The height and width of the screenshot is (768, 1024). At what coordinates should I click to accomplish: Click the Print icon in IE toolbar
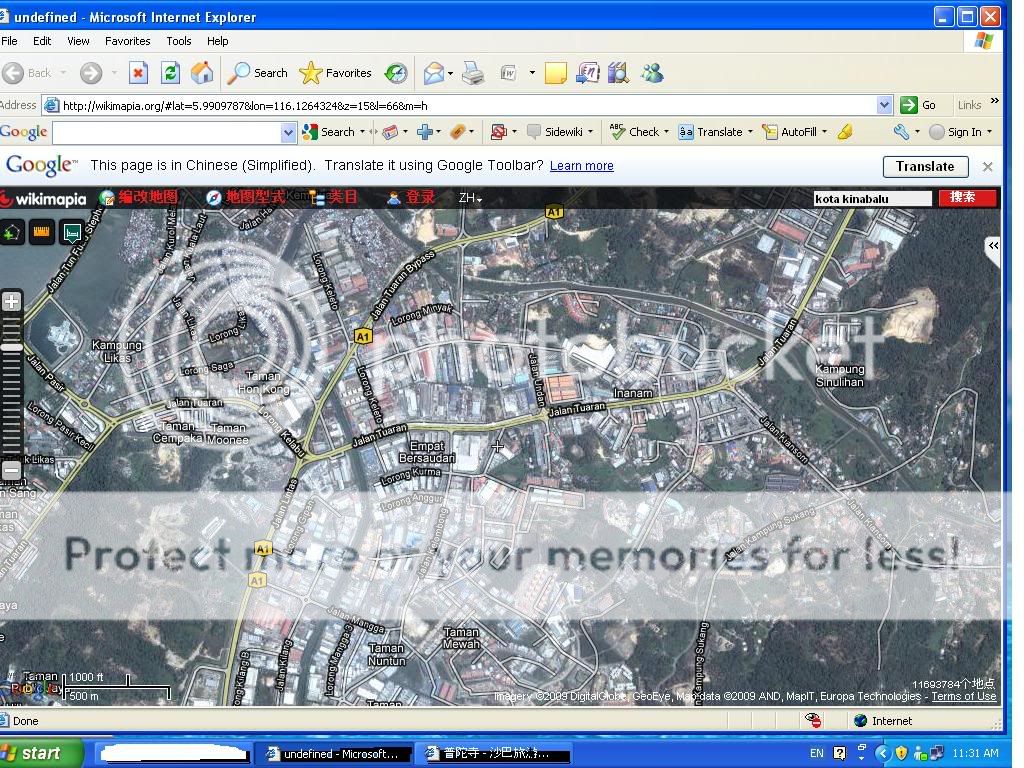tap(473, 73)
